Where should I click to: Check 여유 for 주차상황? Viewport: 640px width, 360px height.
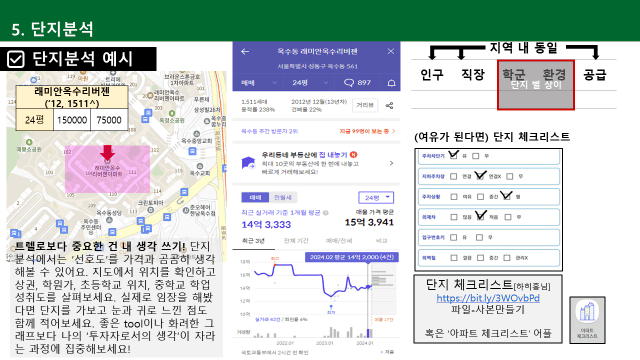click(x=454, y=197)
